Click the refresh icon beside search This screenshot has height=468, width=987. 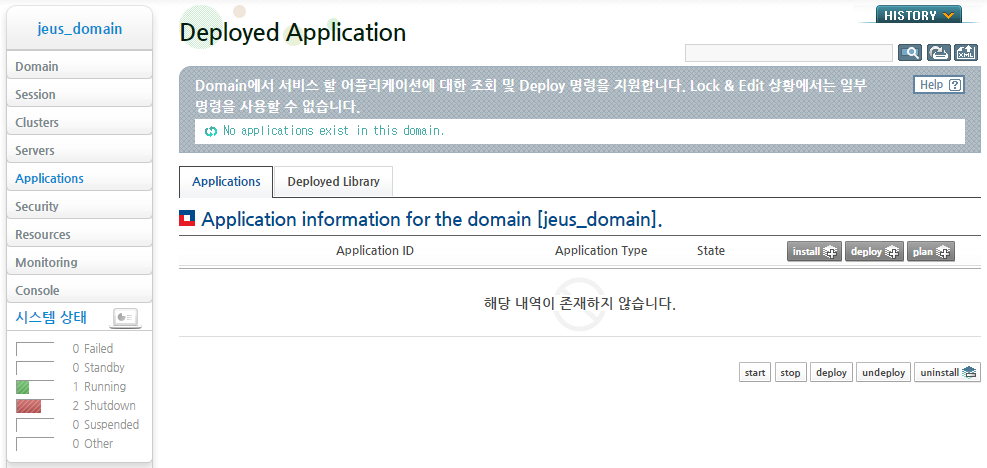click(x=939, y=53)
